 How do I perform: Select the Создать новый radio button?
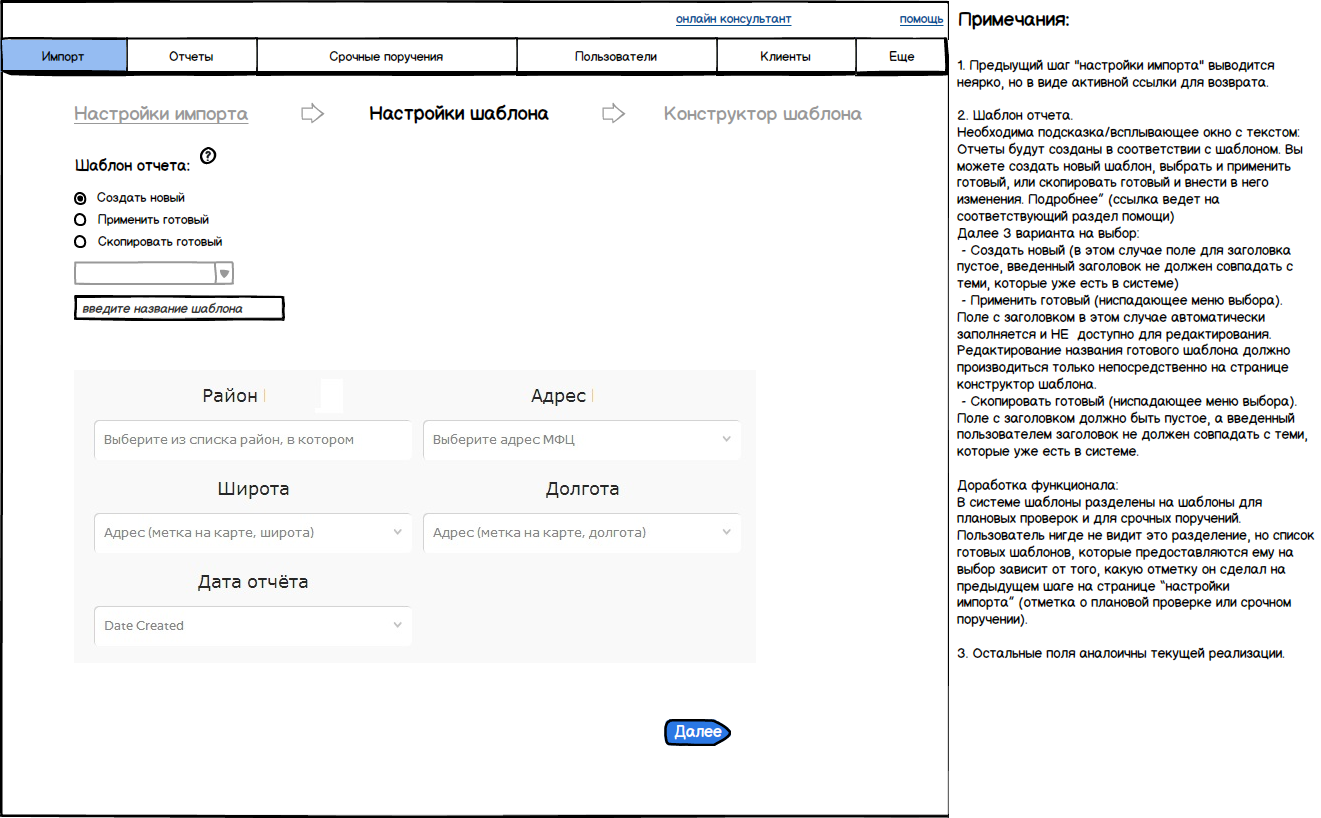[80, 198]
